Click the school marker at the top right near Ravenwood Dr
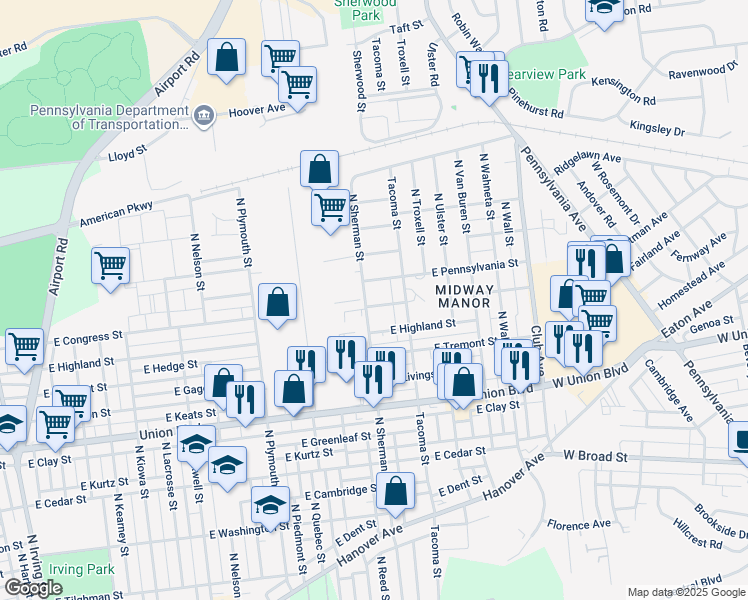This screenshot has width=748, height=600. (x=604, y=10)
